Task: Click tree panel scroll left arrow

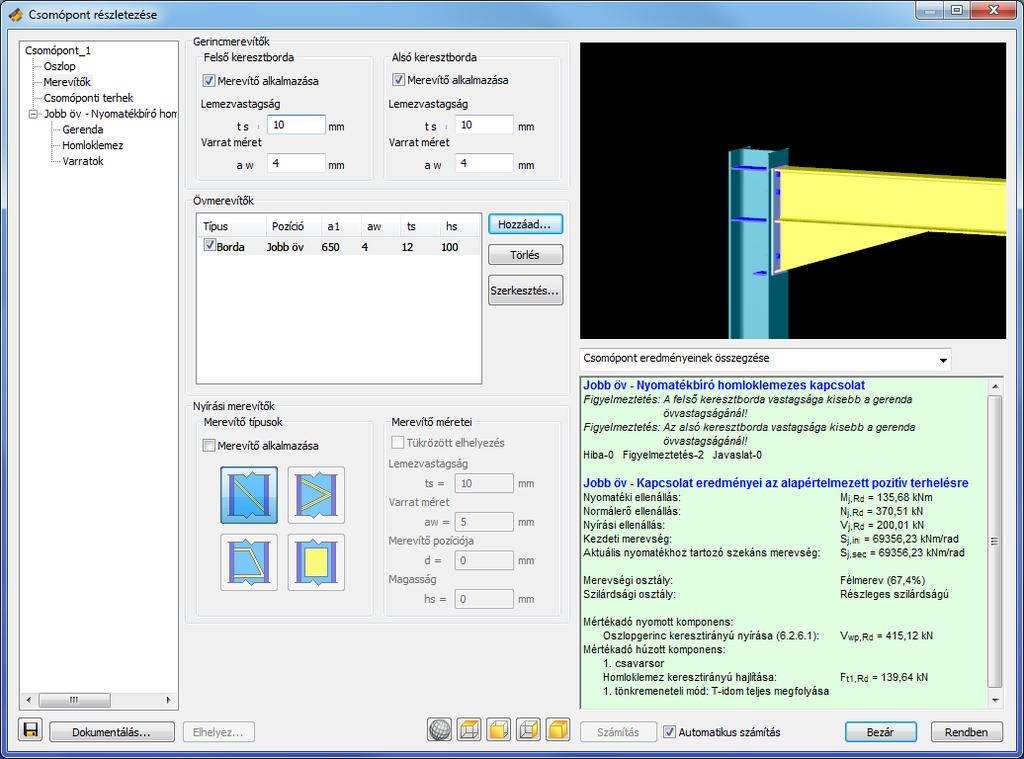Action: (x=28, y=700)
